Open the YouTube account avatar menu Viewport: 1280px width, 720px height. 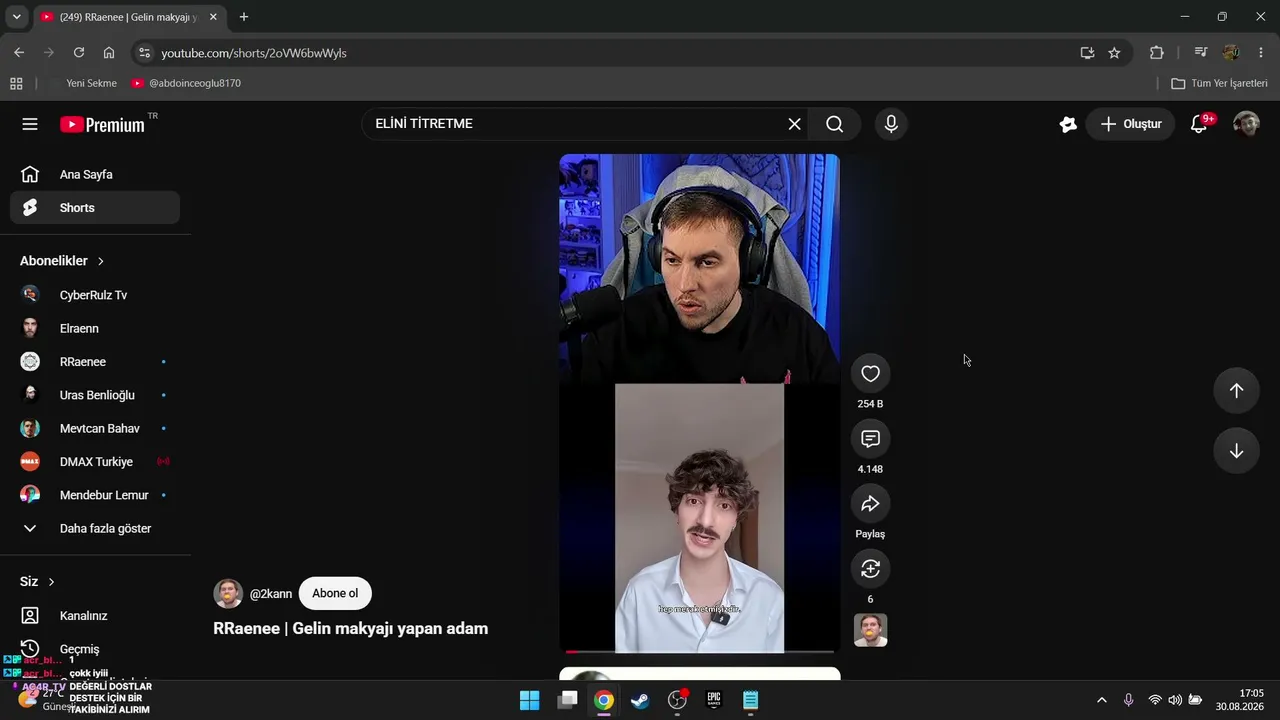coord(1246,124)
